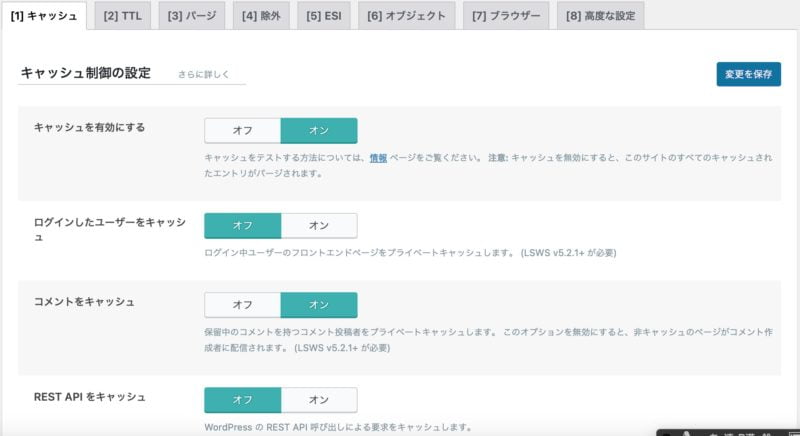Set ログインしたユーザーをキャッシュ to オフ

coord(242,225)
